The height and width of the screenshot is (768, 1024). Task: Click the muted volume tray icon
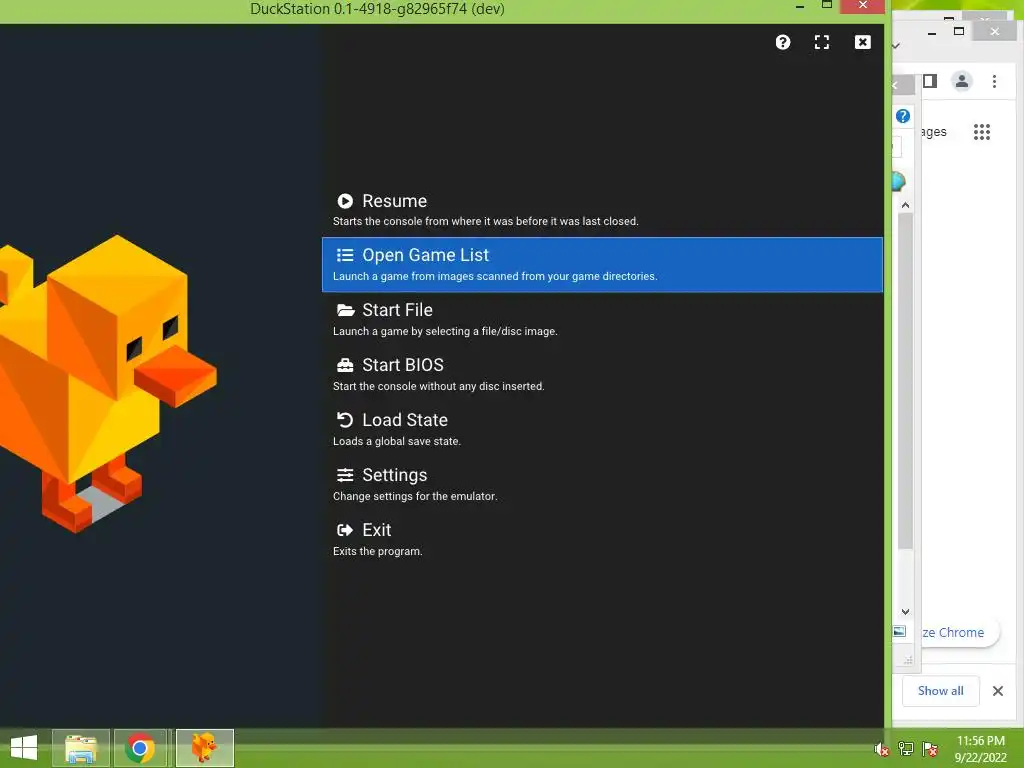[x=882, y=749]
